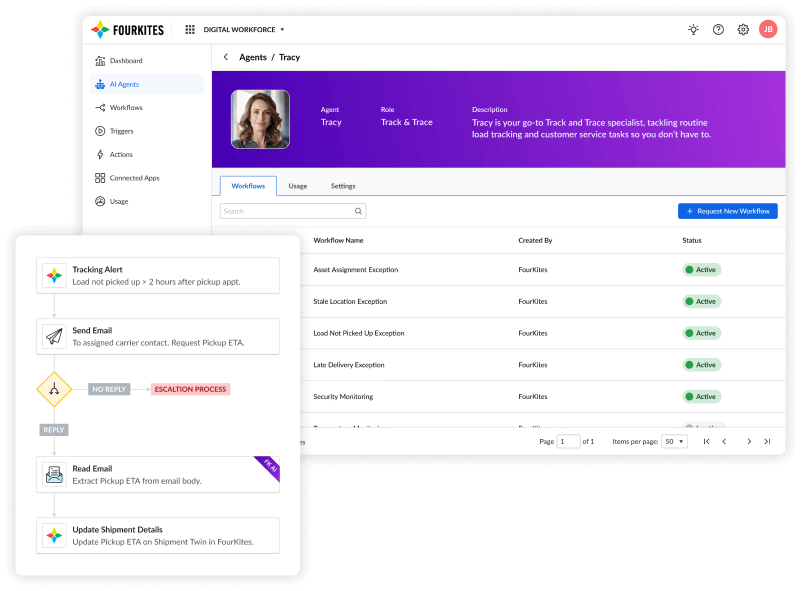Click the Workflows branch icon
Image resolution: width=801 pixels, height=591 pixels.
(x=100, y=108)
